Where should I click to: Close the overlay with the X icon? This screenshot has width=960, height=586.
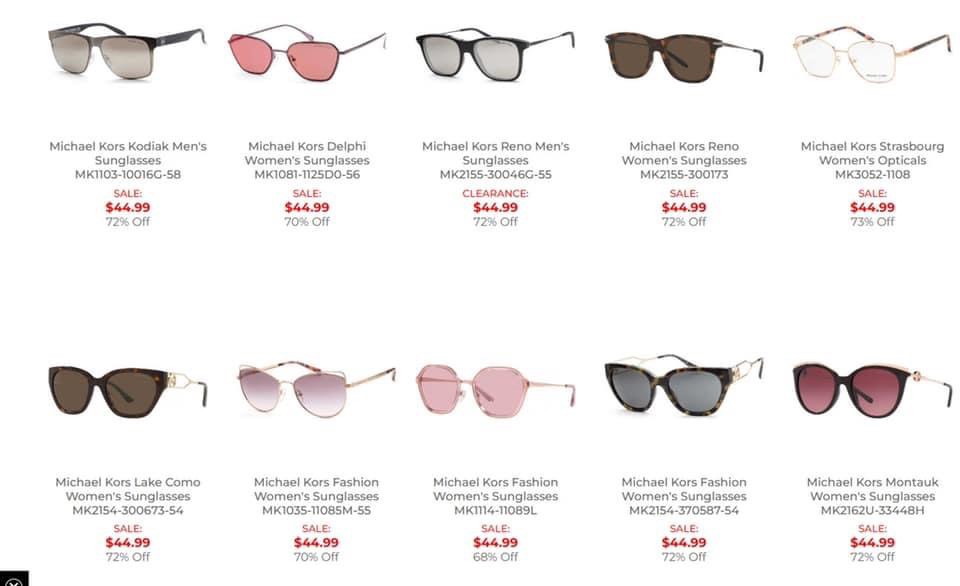pos(13,580)
